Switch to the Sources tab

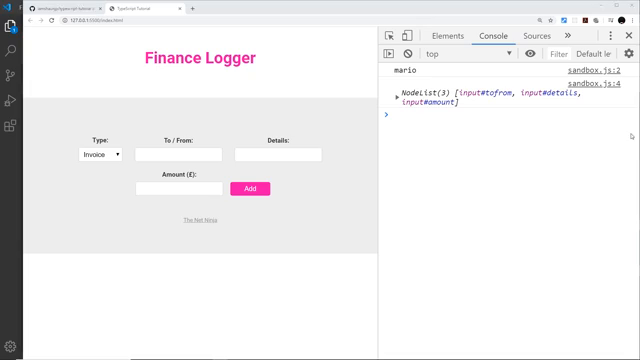537,36
